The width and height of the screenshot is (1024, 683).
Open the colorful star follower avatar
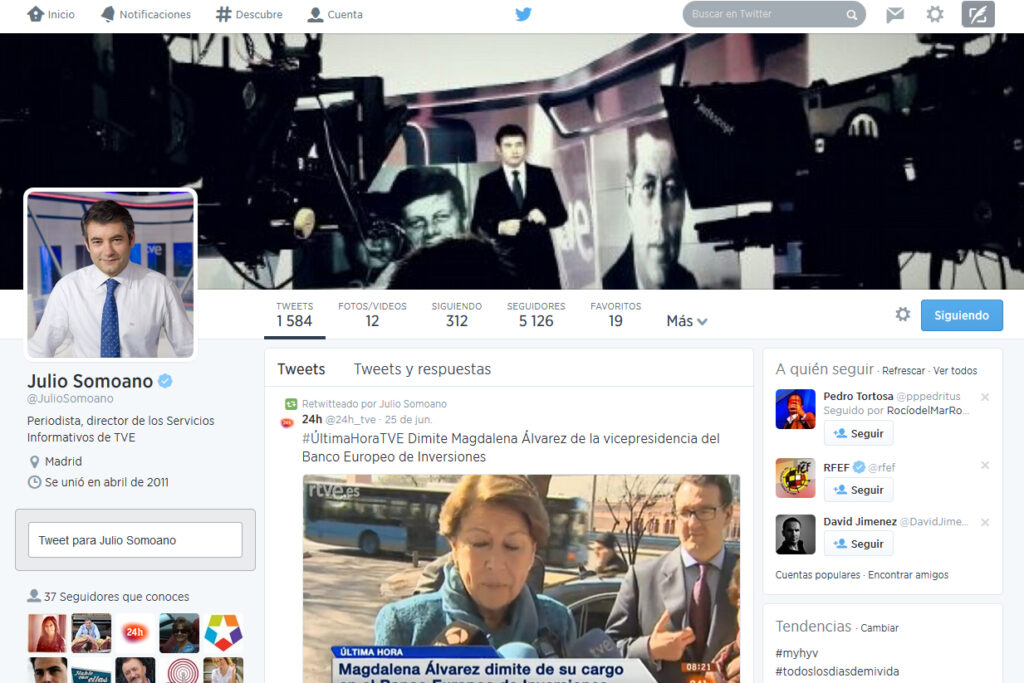[223, 632]
